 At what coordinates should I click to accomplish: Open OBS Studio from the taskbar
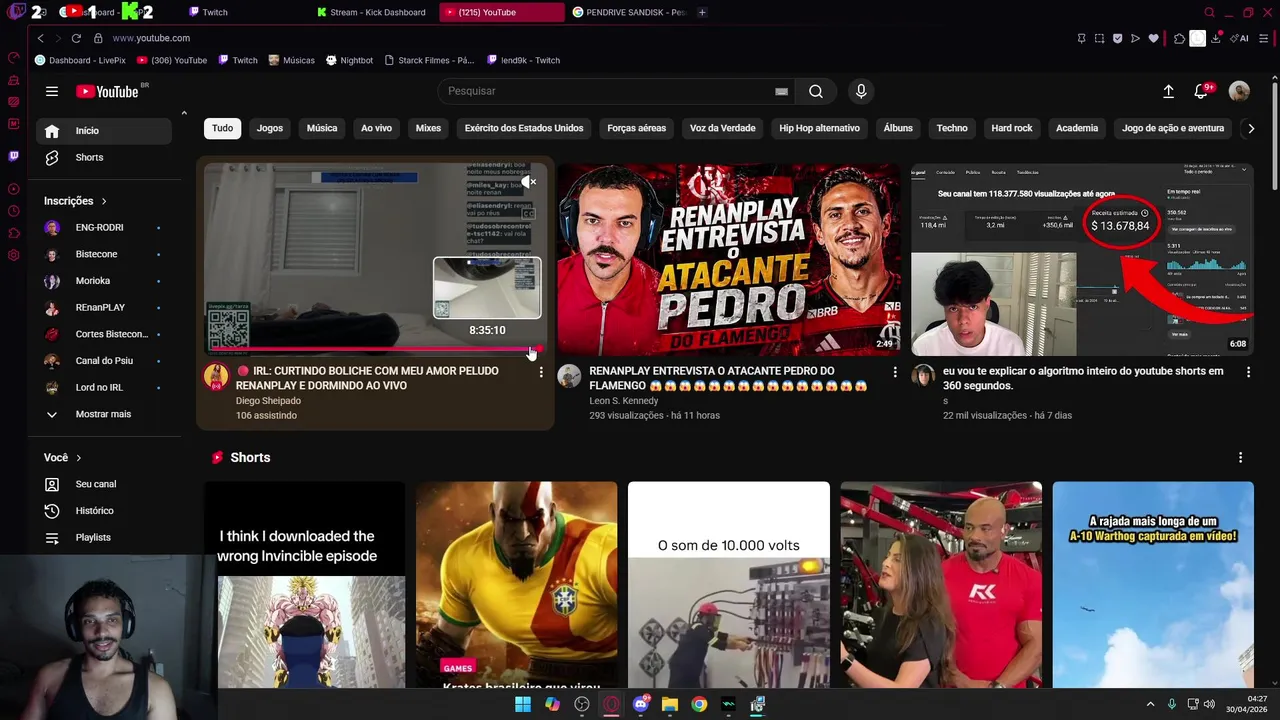pos(582,704)
